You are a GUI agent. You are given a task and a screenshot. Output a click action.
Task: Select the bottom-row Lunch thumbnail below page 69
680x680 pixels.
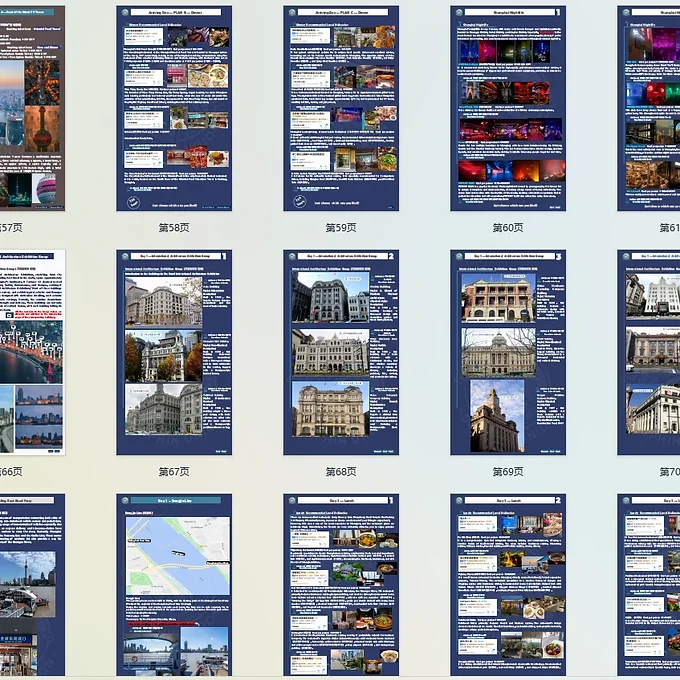click(508, 585)
